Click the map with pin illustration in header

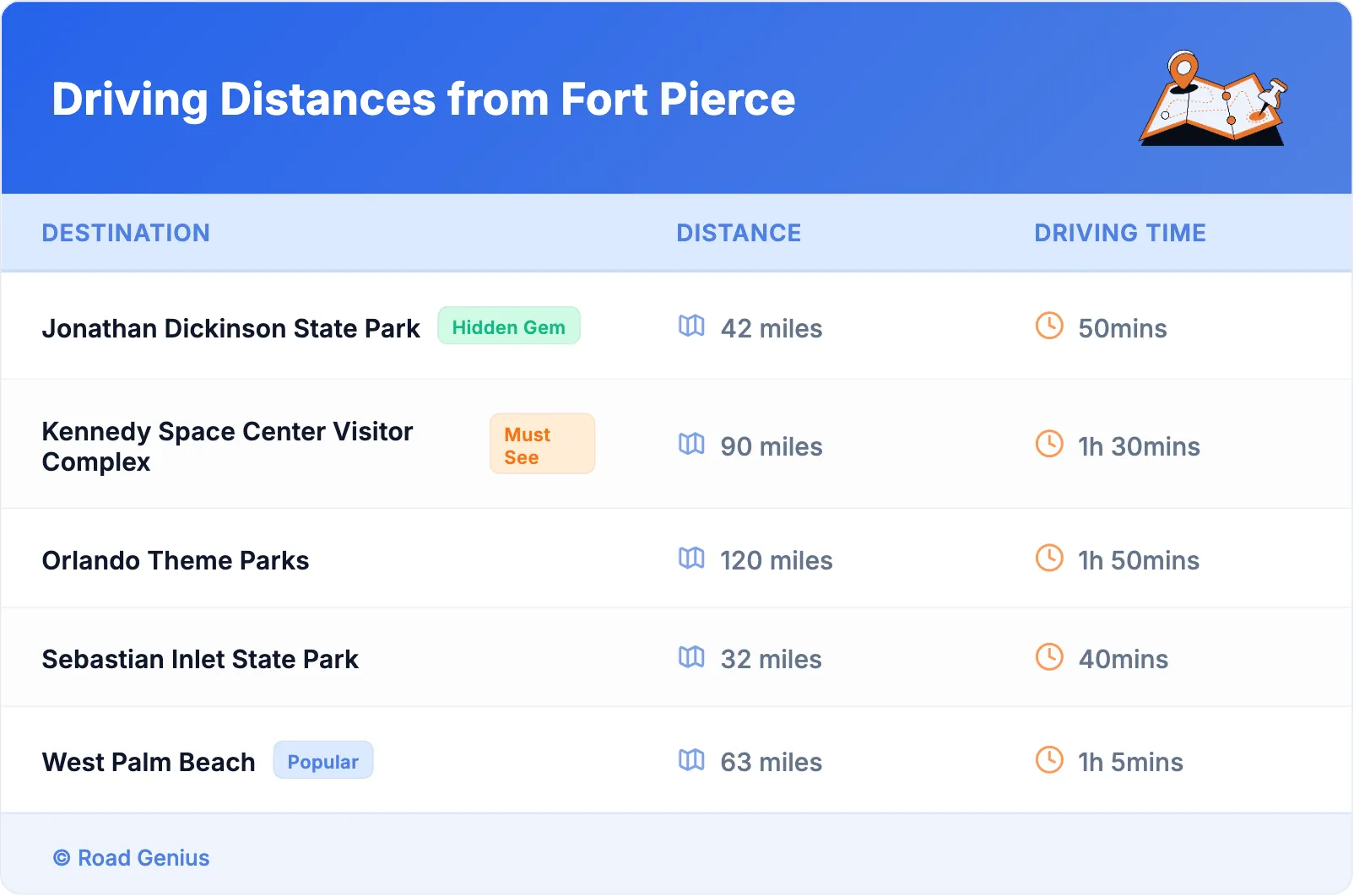pos(1213,98)
